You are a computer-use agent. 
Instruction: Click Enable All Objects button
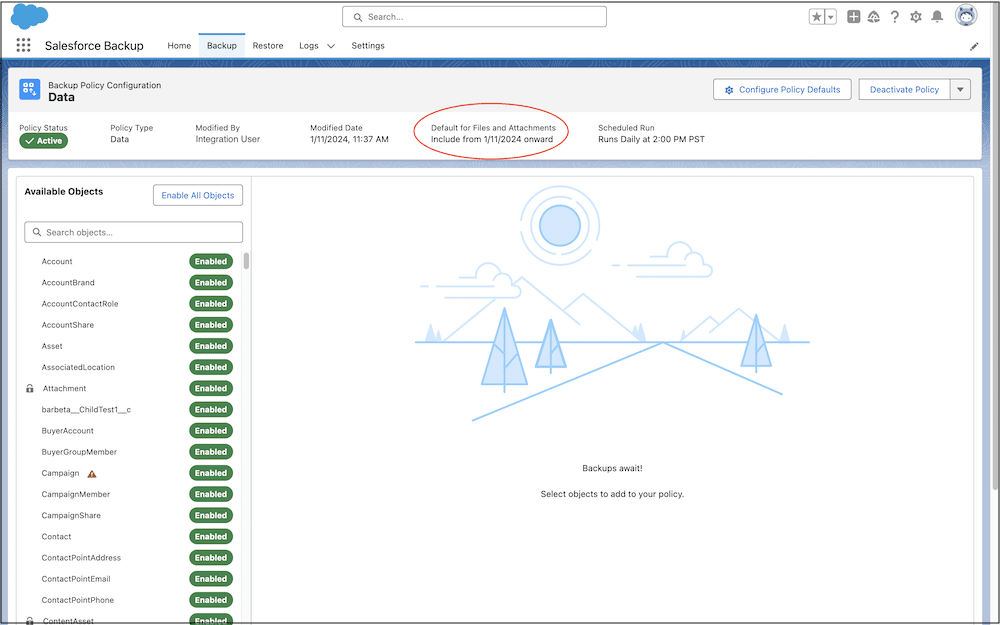(198, 195)
